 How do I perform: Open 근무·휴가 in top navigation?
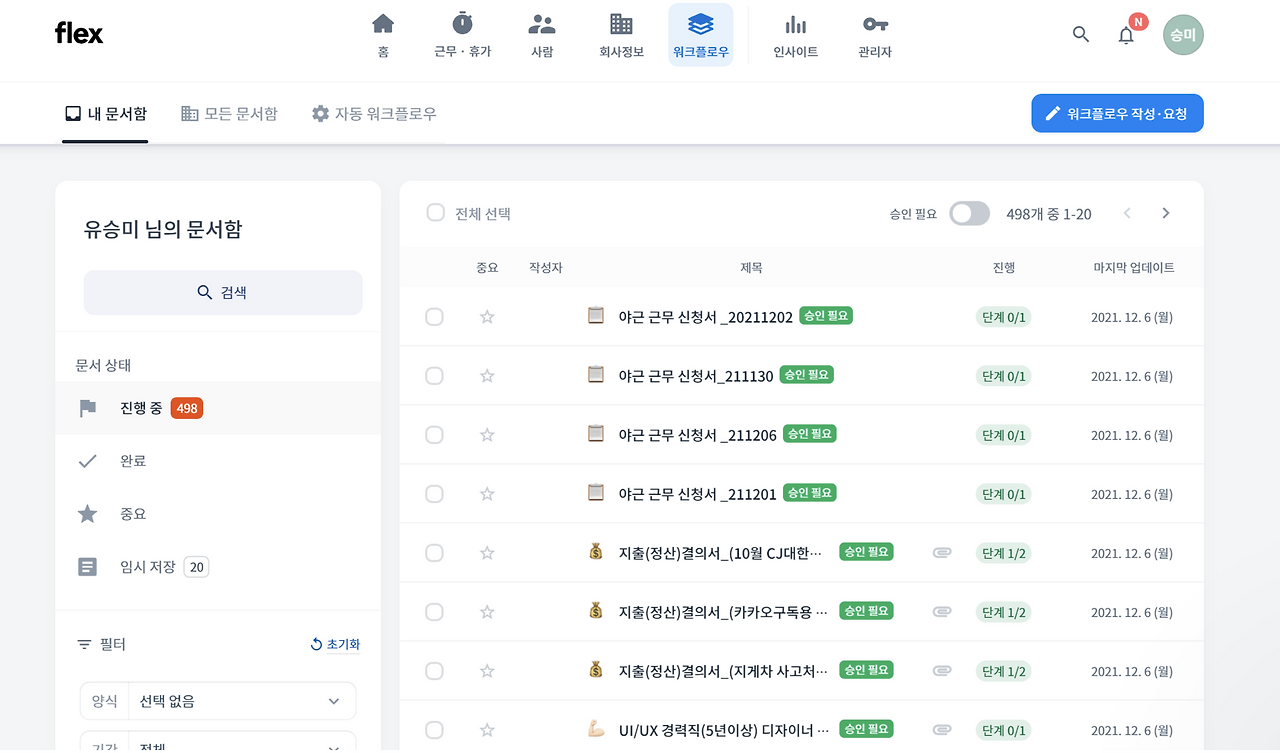463,35
